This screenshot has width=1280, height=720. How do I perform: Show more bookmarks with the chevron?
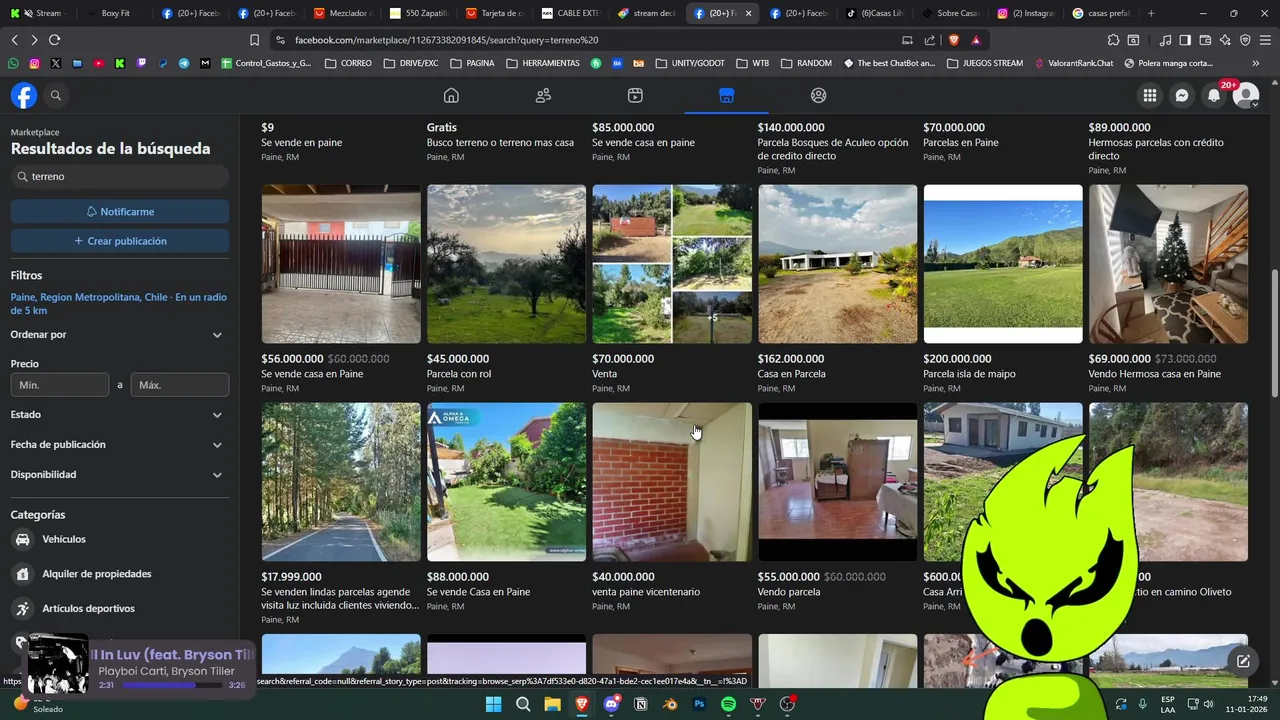click(x=1256, y=63)
